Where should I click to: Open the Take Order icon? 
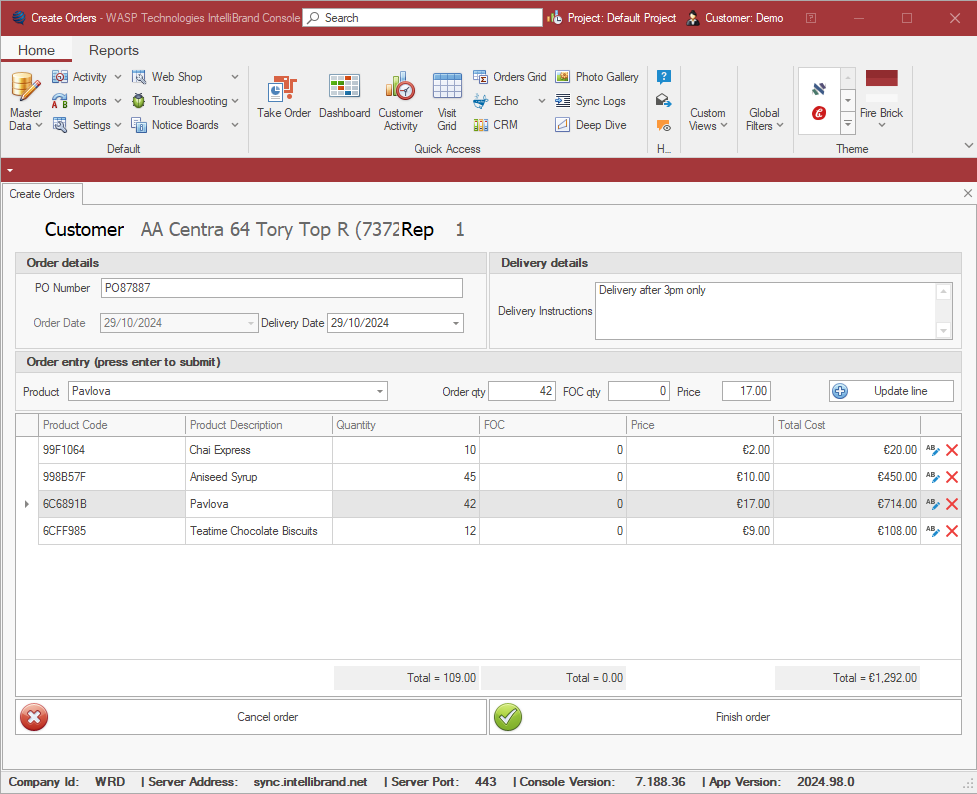284,98
